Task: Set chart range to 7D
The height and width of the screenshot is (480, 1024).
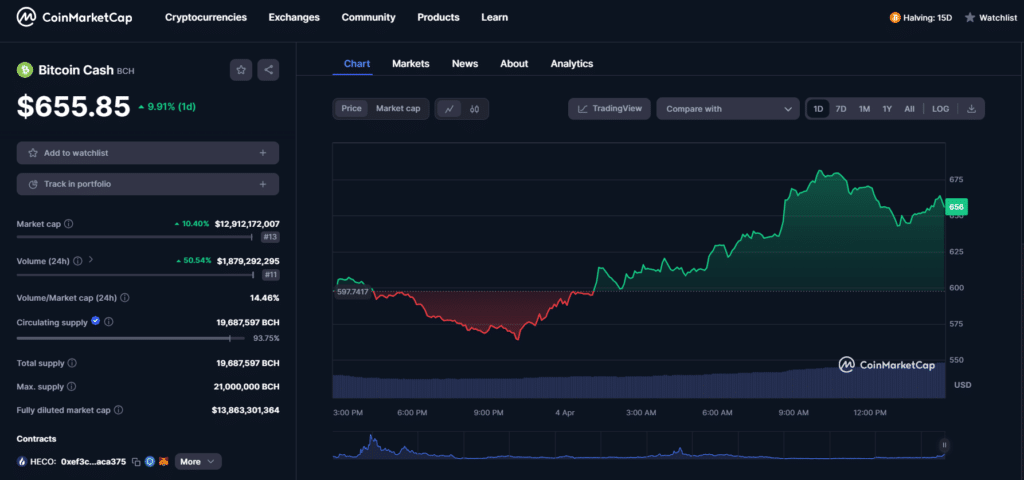Action: point(841,109)
